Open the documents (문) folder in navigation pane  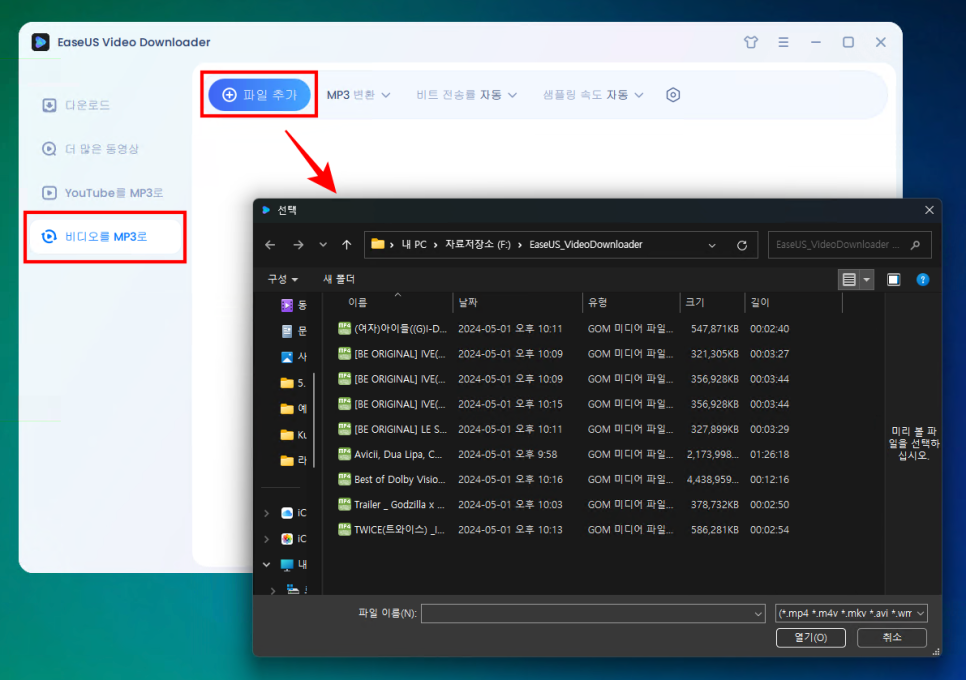coord(293,331)
